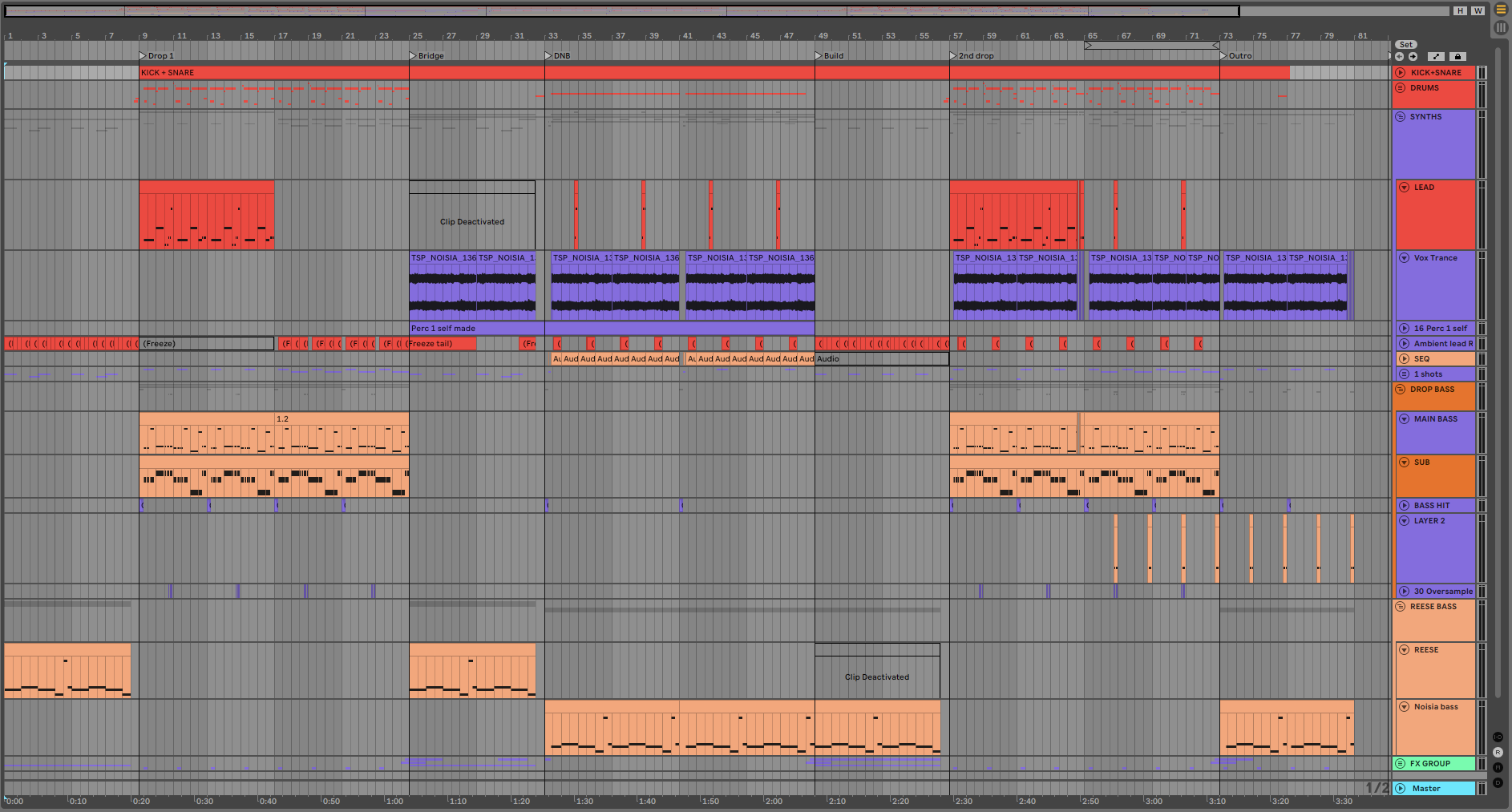Toggle optimize arrangement height H button
Screen dimensions: 1512x812
(x=1460, y=10)
